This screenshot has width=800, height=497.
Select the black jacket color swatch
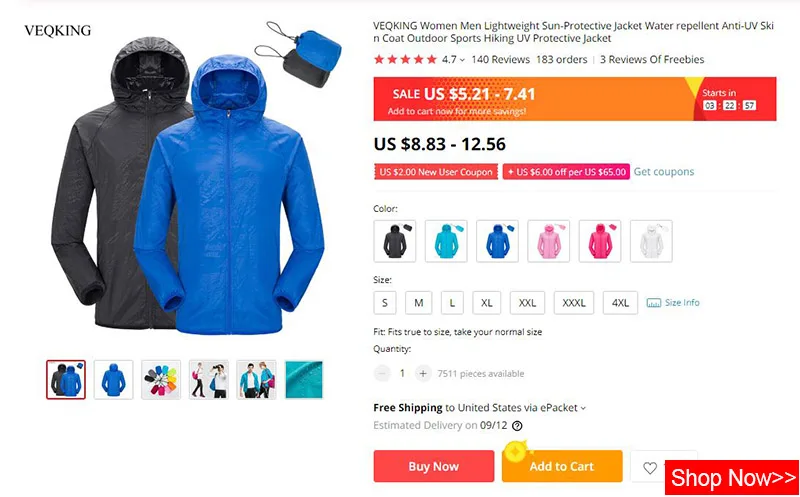395,241
